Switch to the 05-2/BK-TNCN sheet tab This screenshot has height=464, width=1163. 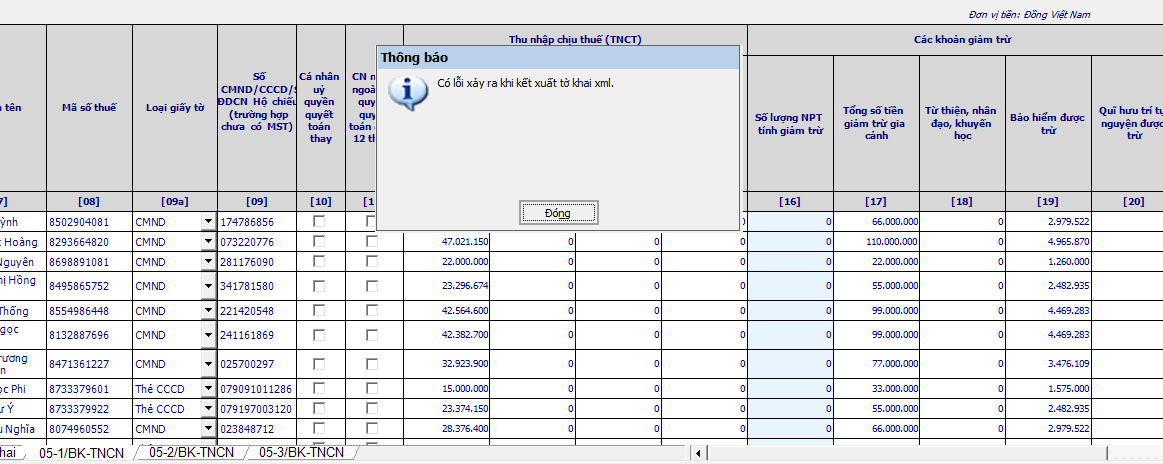(x=191, y=453)
